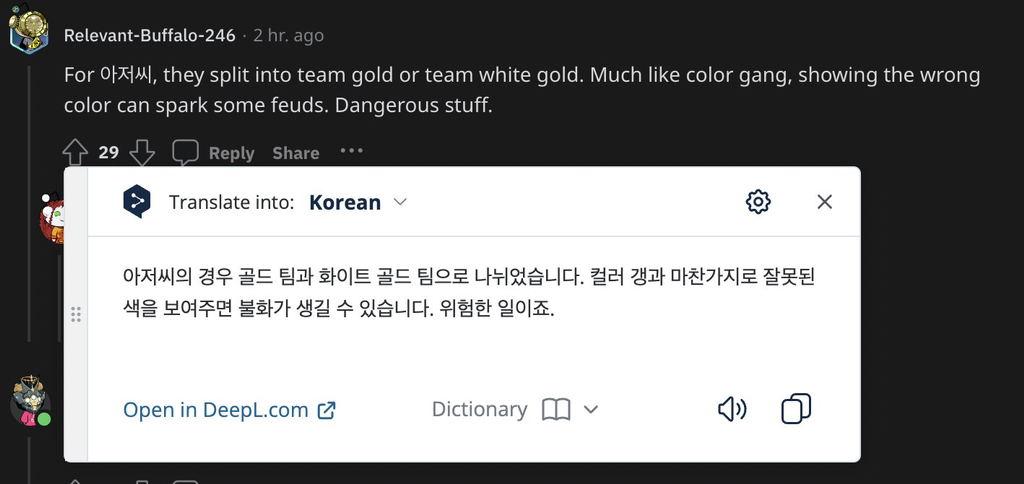Close the DeepL translation popup
1024x484 pixels.
click(x=825, y=202)
